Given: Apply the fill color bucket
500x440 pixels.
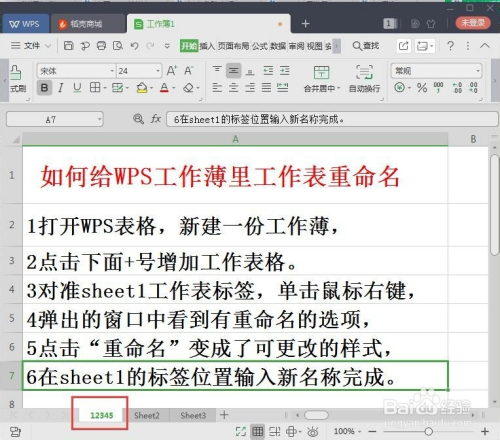Looking at the screenshot, I should (142, 88).
